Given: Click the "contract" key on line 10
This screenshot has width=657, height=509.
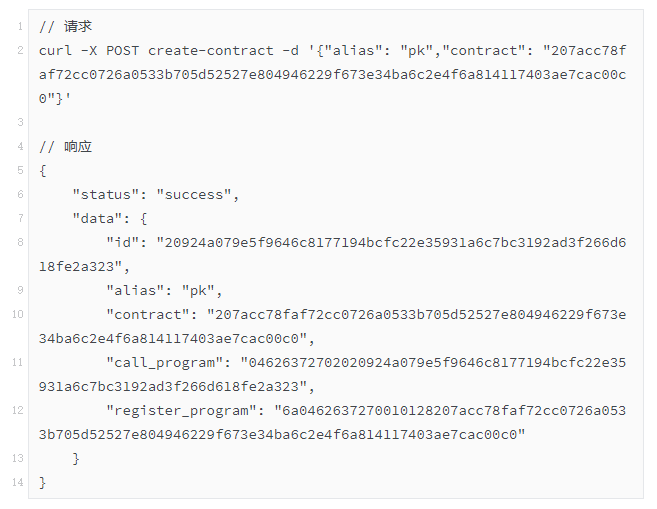Looking at the screenshot, I should coord(147,315).
